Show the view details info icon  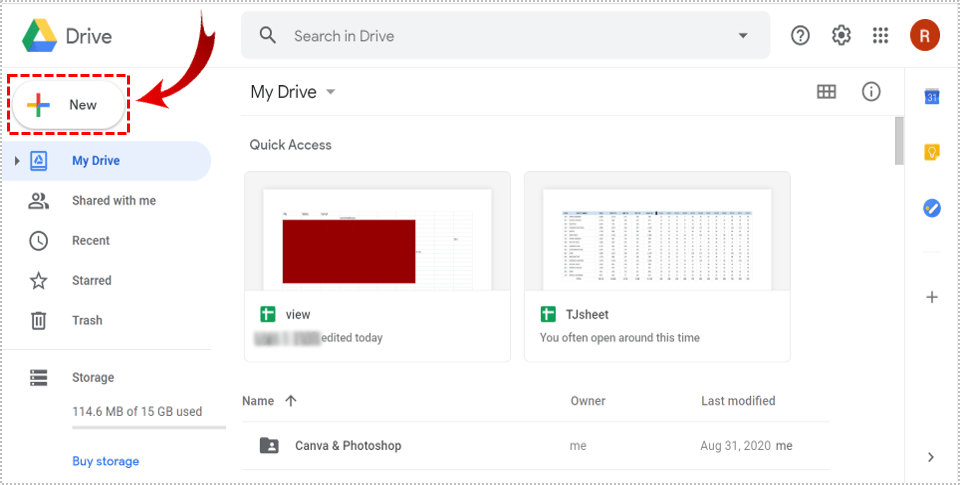click(871, 92)
